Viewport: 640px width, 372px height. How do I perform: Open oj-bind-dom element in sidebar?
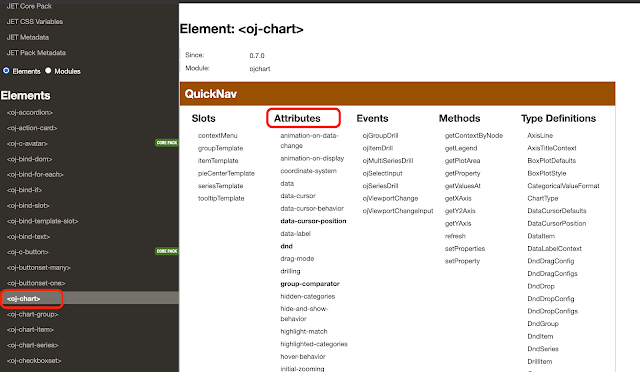click(29, 159)
